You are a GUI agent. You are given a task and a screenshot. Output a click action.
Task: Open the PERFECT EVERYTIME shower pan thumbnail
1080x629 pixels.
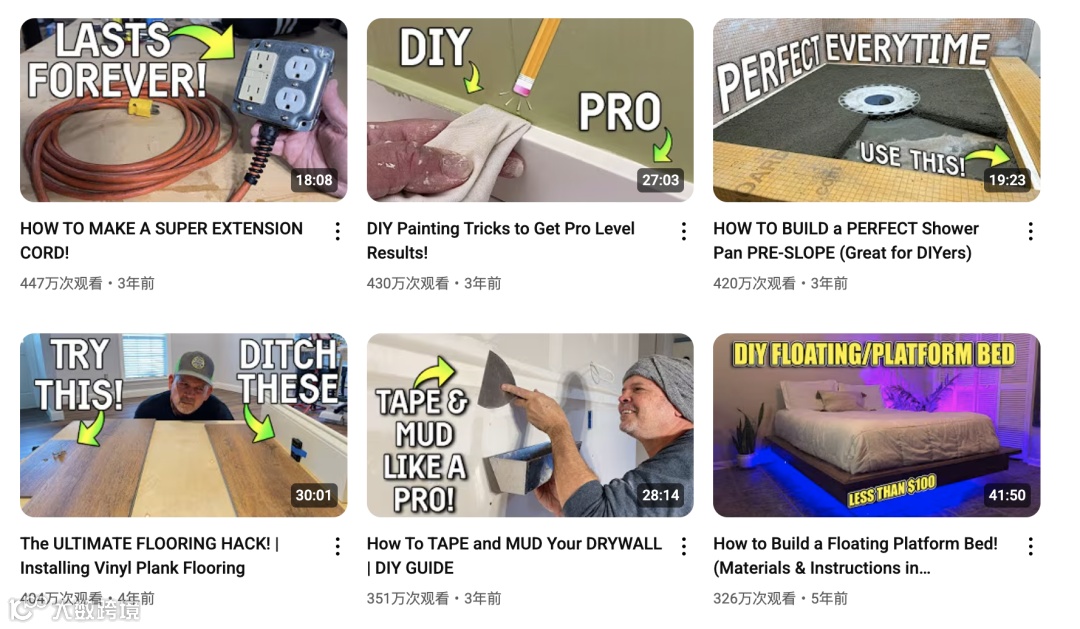pos(876,110)
